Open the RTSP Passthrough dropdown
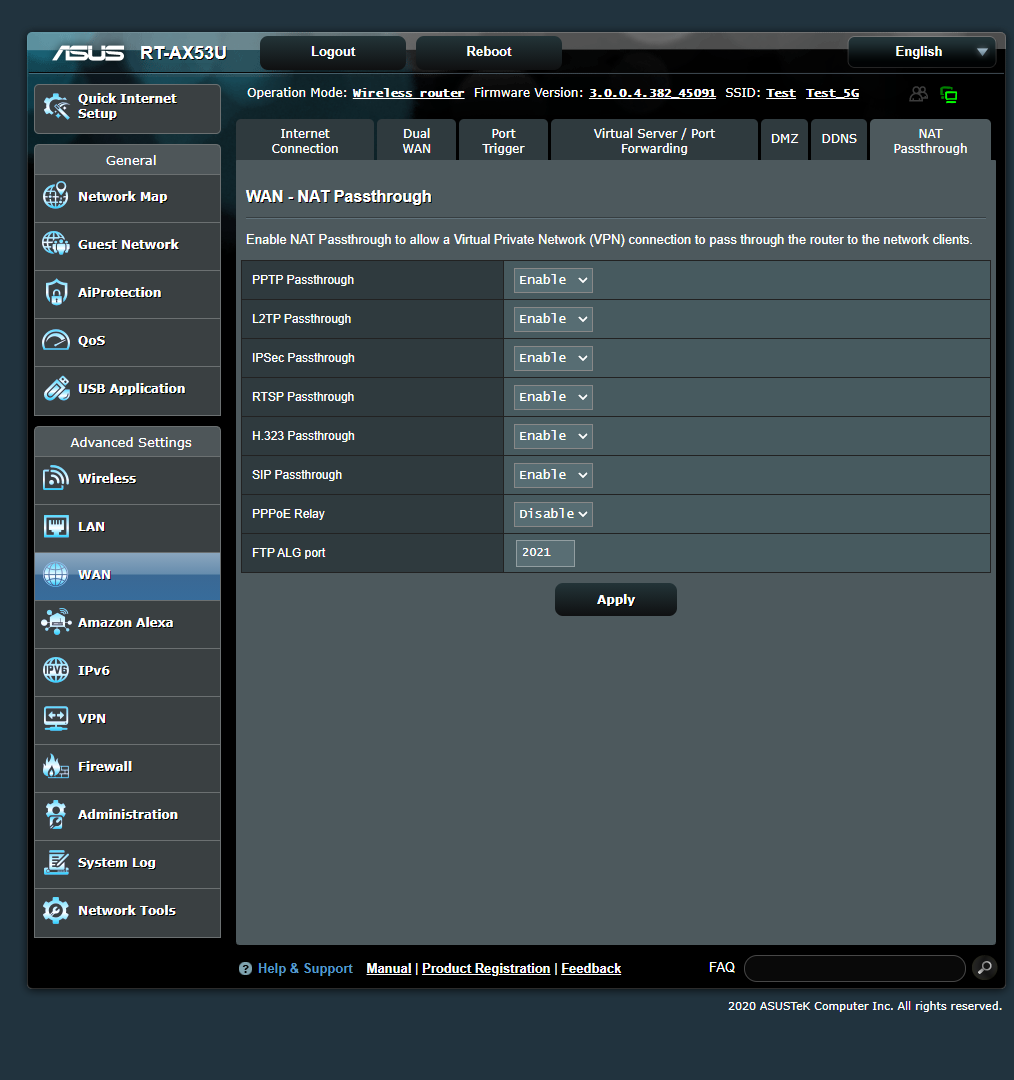 (553, 397)
